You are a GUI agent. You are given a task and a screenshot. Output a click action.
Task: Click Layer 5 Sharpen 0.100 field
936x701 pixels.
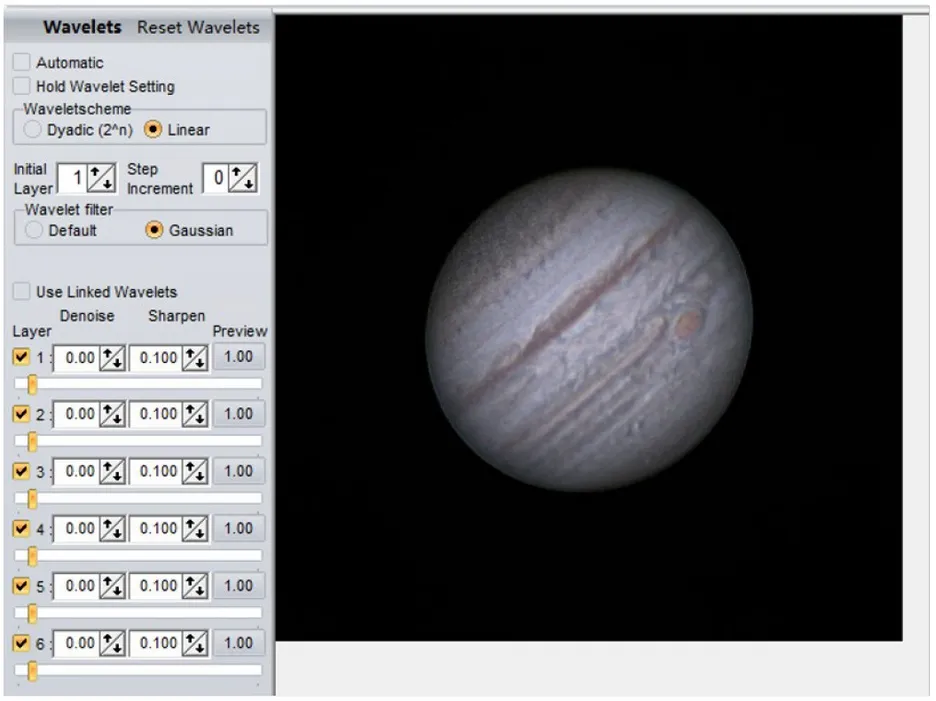[156, 586]
